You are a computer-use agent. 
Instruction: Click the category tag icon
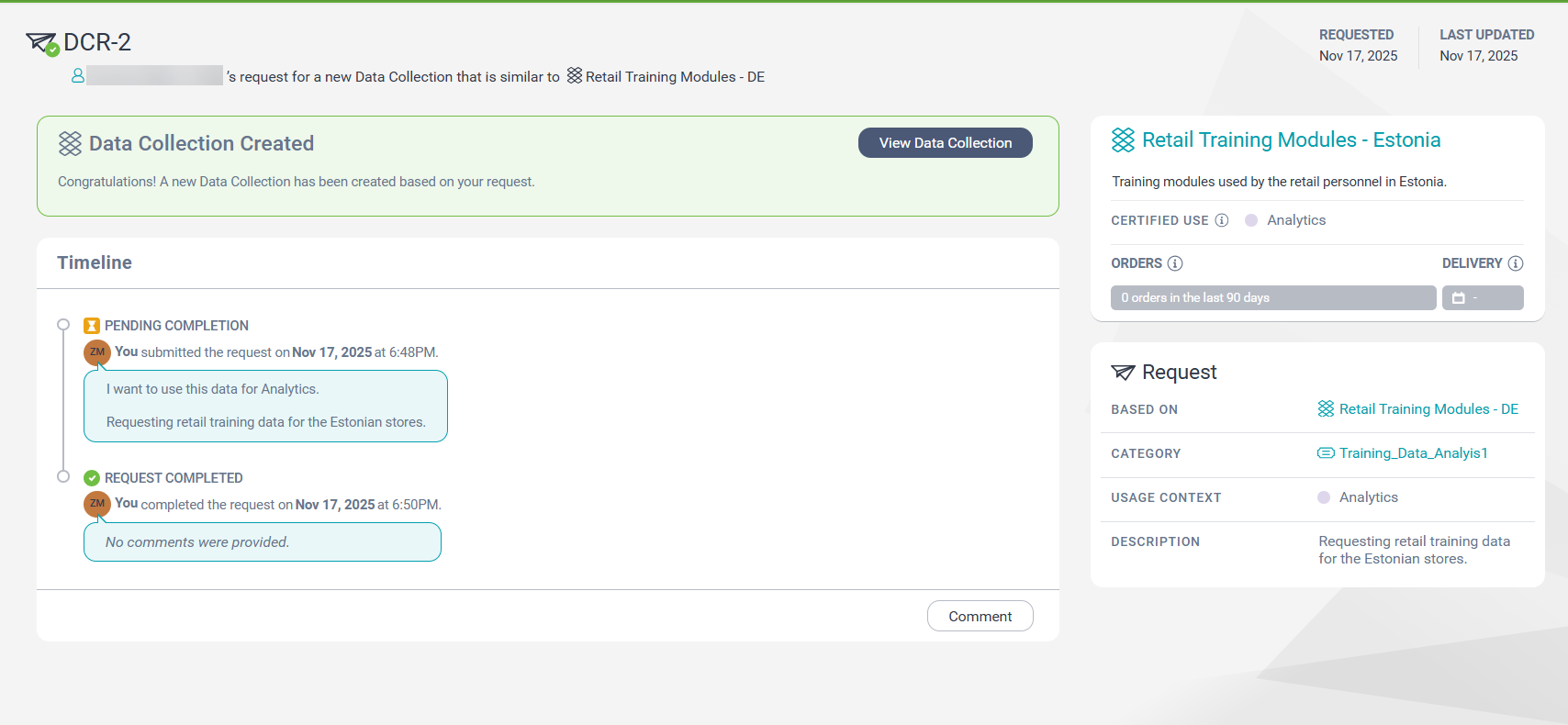pyautogui.click(x=1326, y=452)
